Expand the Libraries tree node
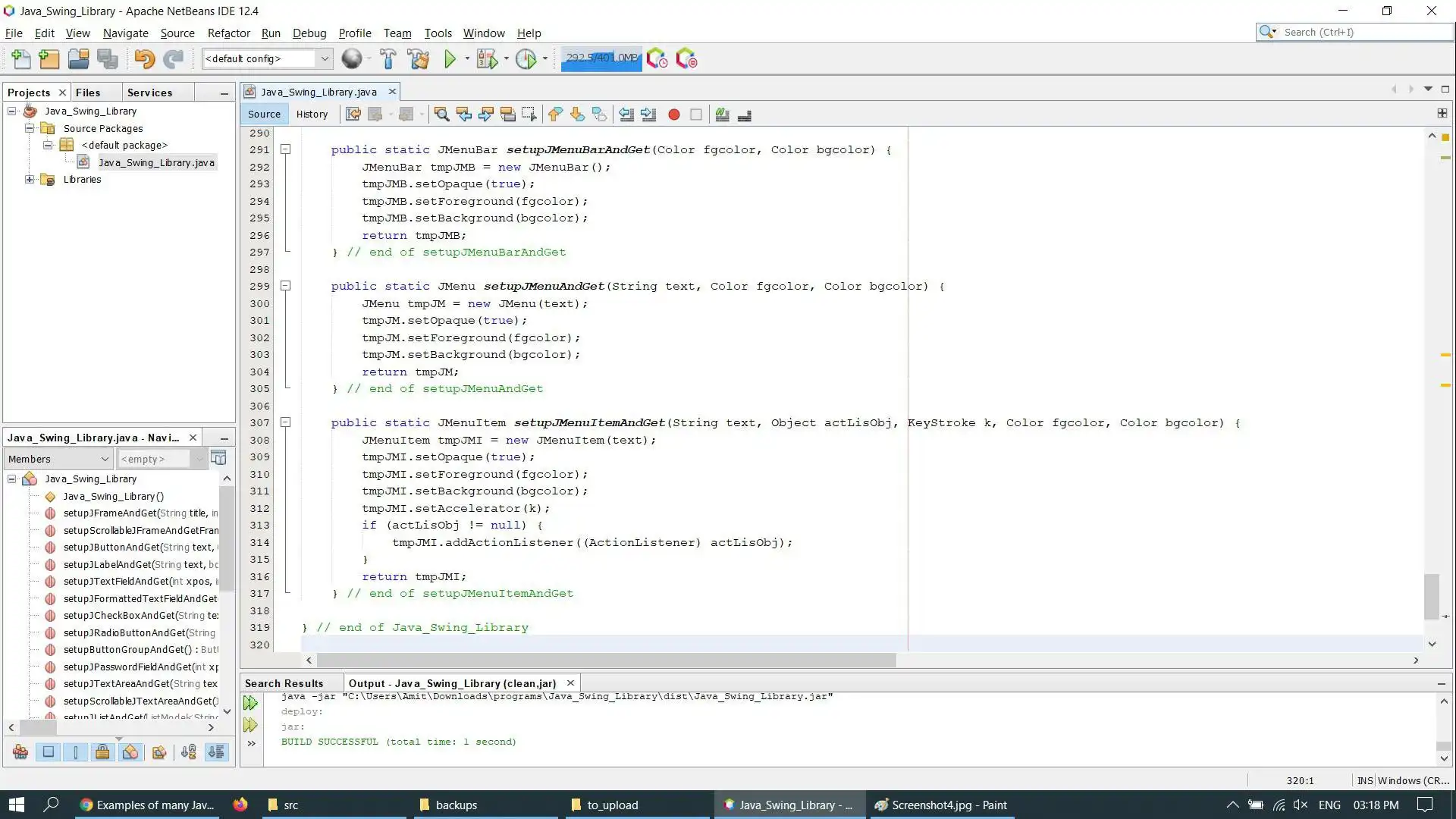The image size is (1456, 819). coord(30,180)
